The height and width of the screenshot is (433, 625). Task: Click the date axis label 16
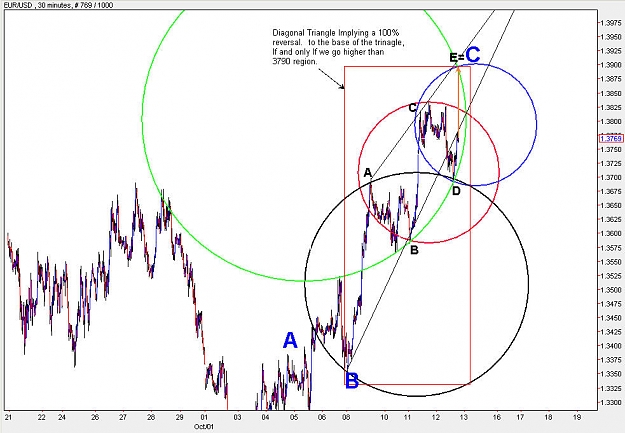(x=497, y=417)
